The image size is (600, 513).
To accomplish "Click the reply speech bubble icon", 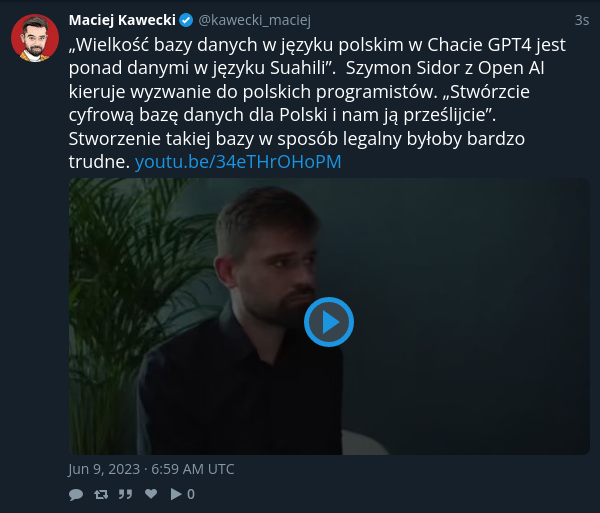I will click(x=76, y=494).
